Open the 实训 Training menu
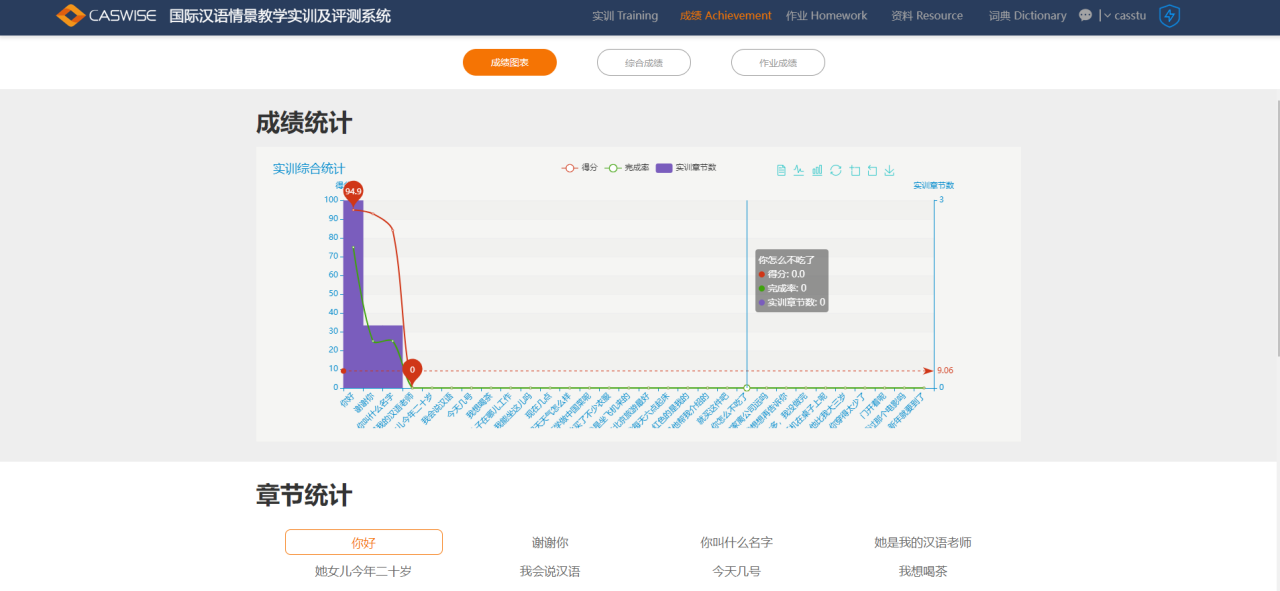 624,16
